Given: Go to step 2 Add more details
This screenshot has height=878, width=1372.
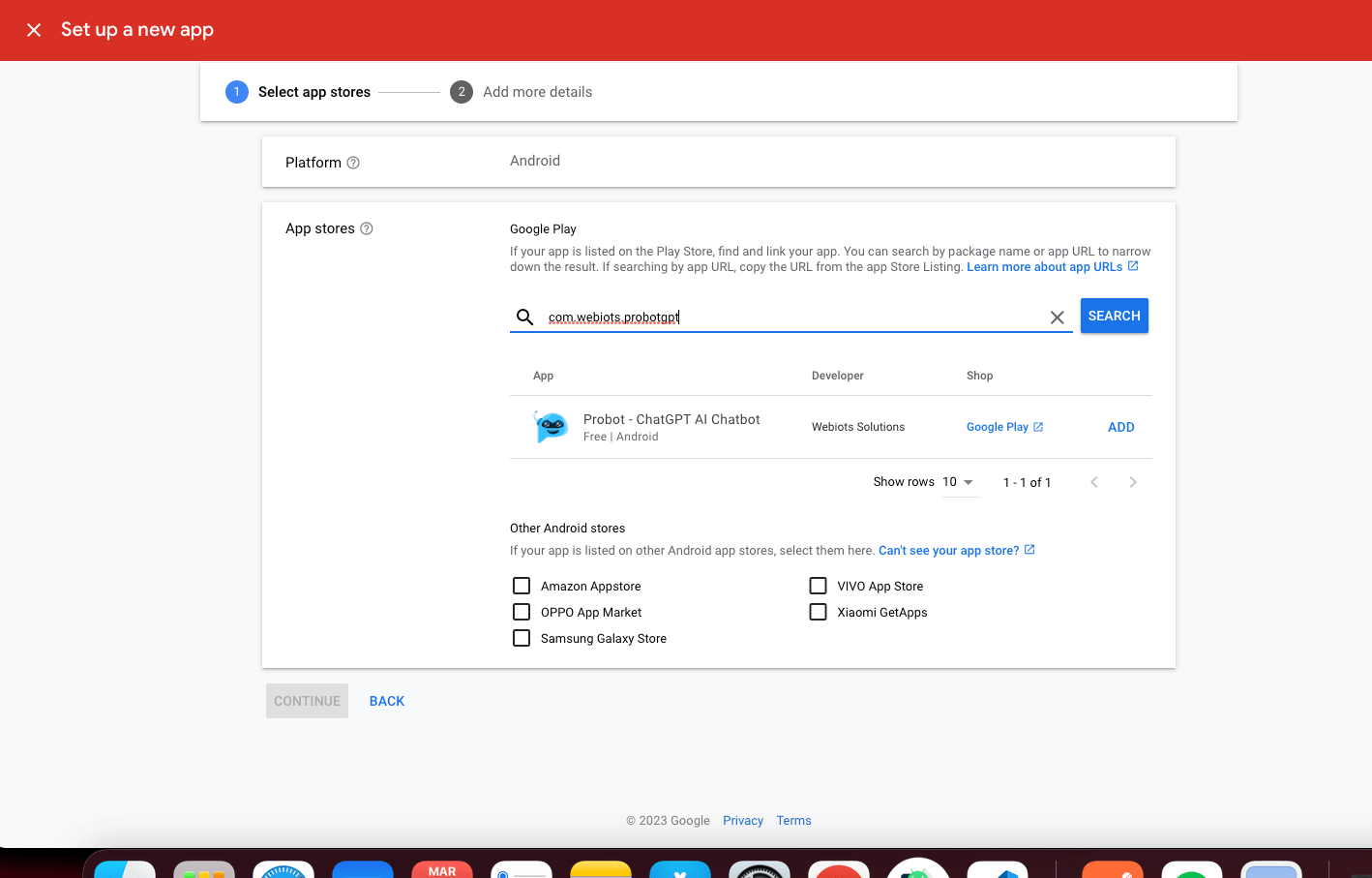Looking at the screenshot, I should (522, 92).
